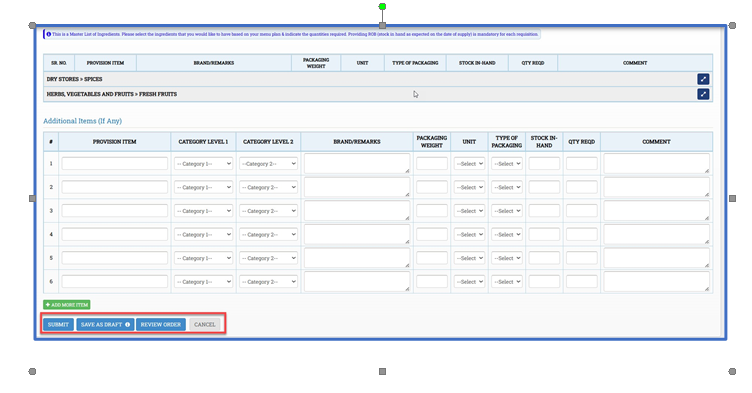
Task: Click the info icon on Save As Draft
Action: 128,325
